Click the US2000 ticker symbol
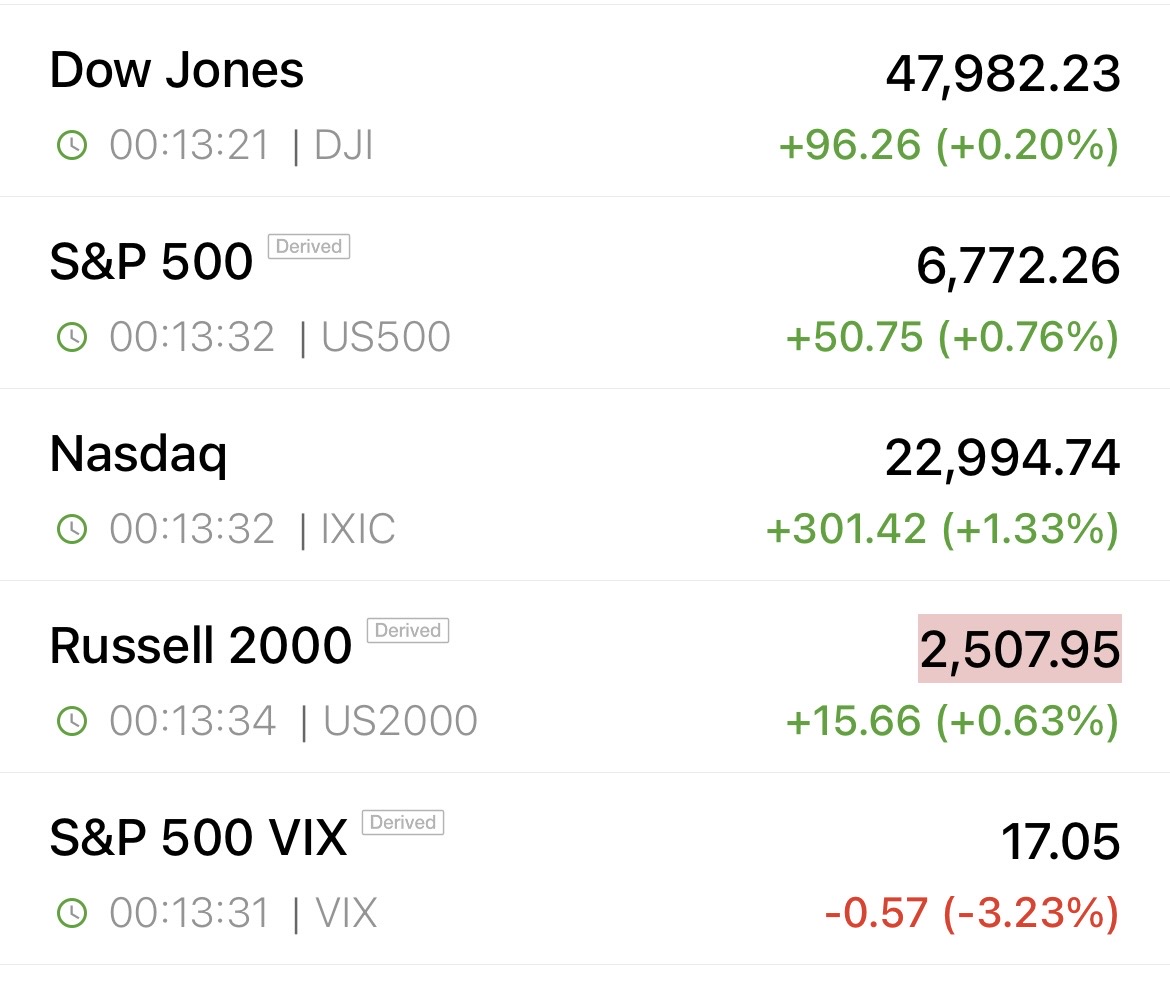1170x983 pixels. click(x=400, y=721)
